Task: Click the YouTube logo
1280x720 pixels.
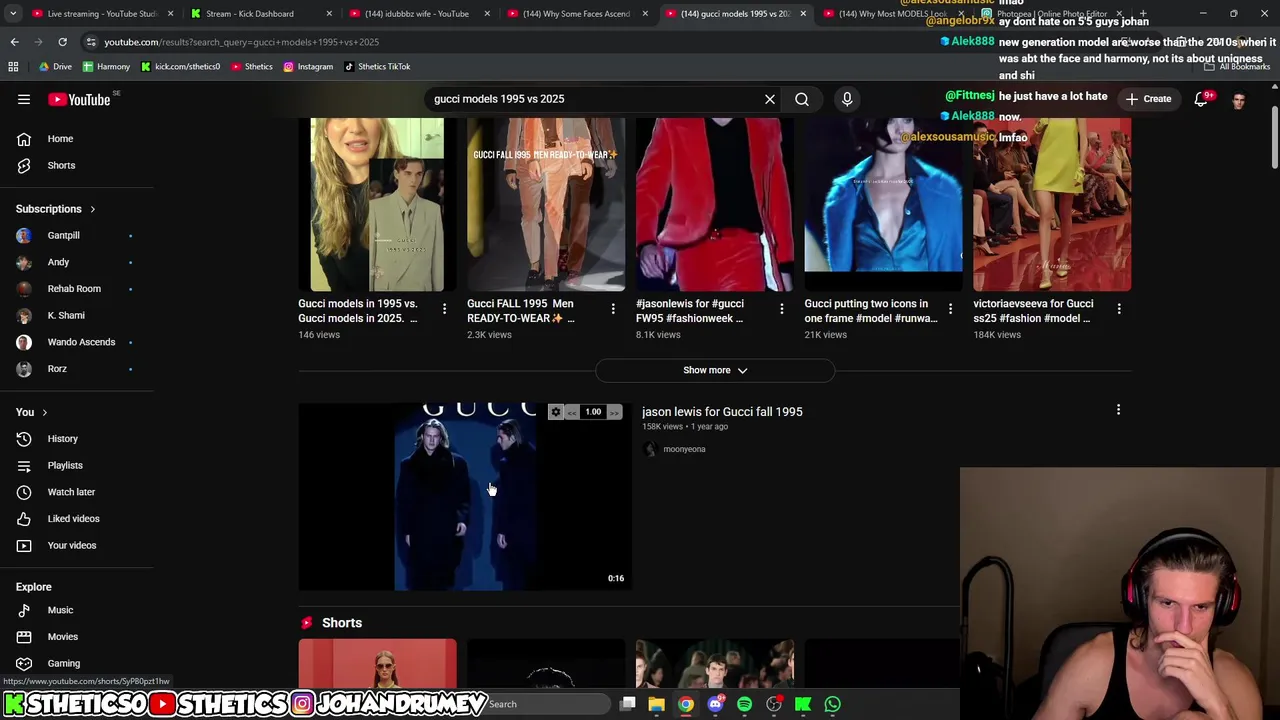Action: click(80, 99)
